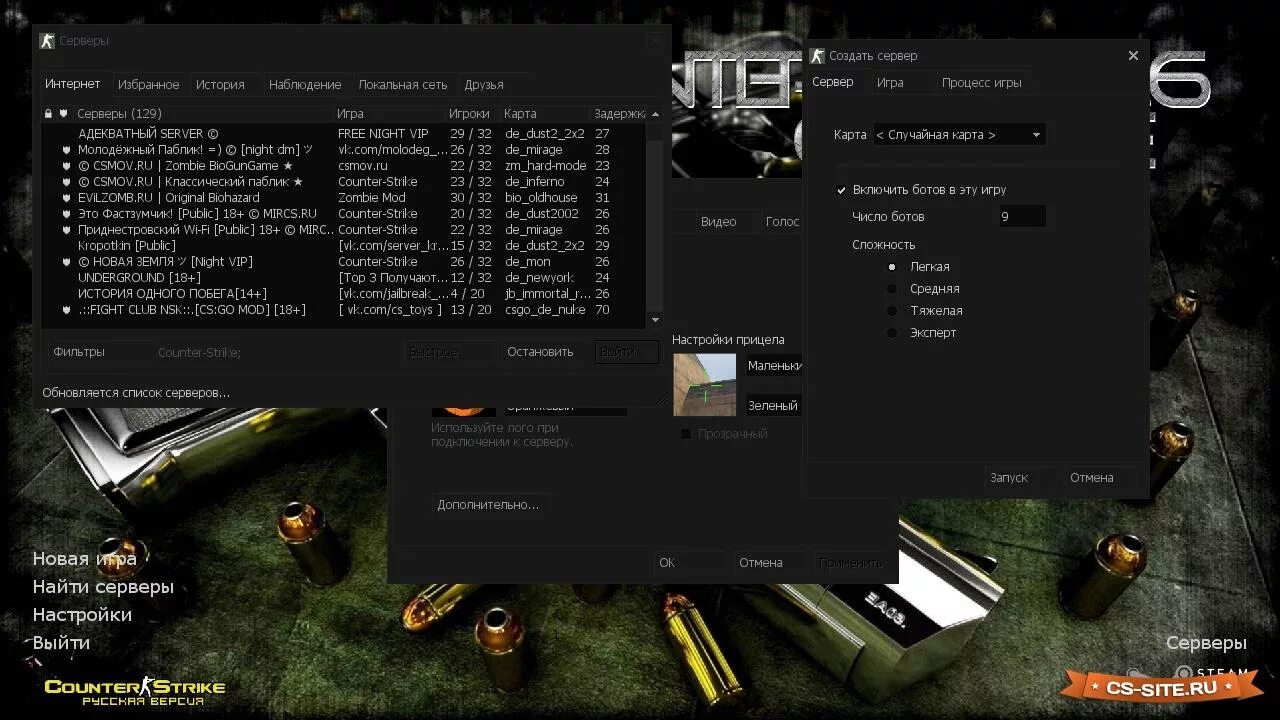Click the Counter-Strike Русская версия logo
This screenshot has height=720, width=1280.
coord(135,691)
